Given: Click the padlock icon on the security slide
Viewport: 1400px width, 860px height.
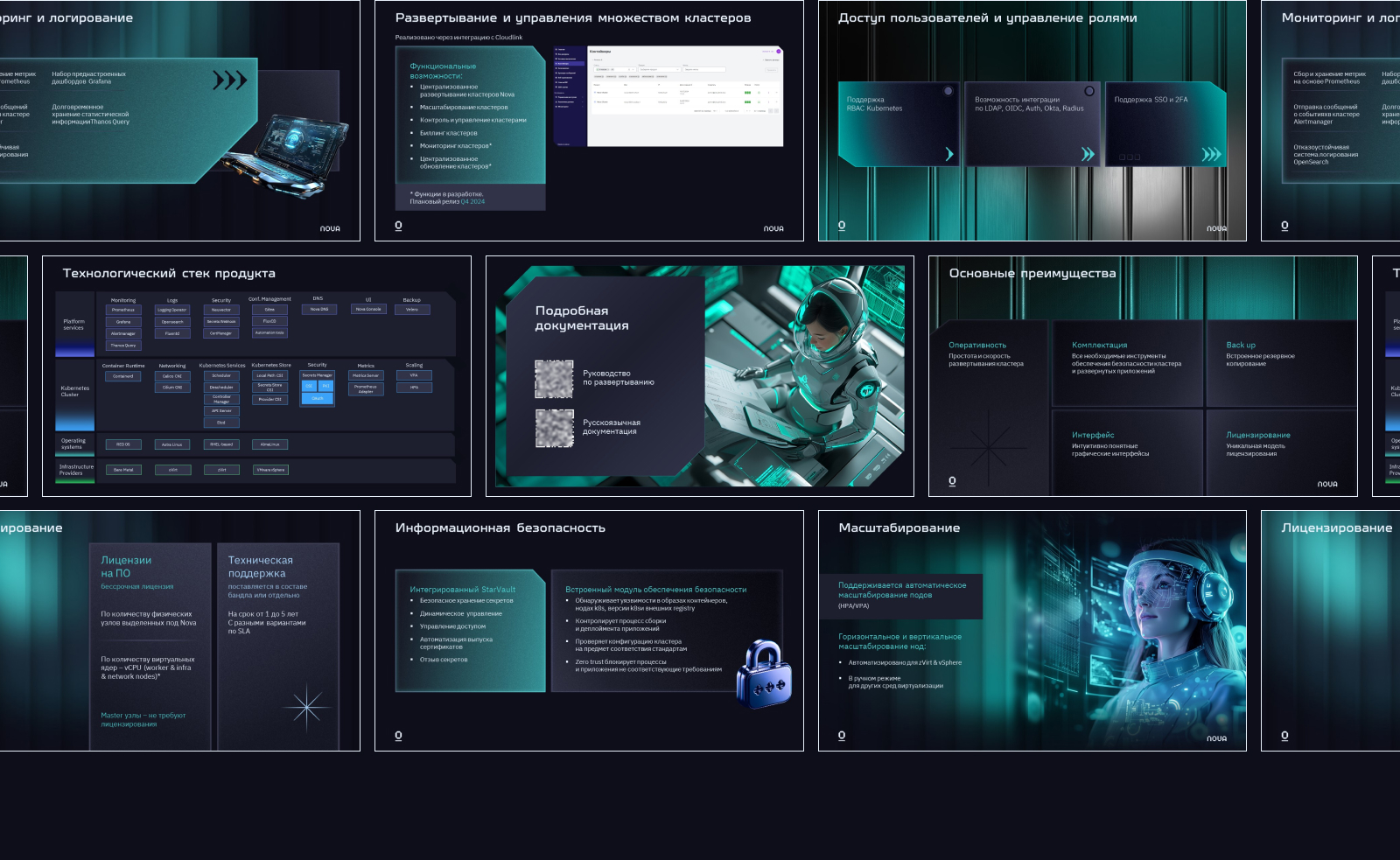Looking at the screenshot, I should pyautogui.click(x=764, y=673).
